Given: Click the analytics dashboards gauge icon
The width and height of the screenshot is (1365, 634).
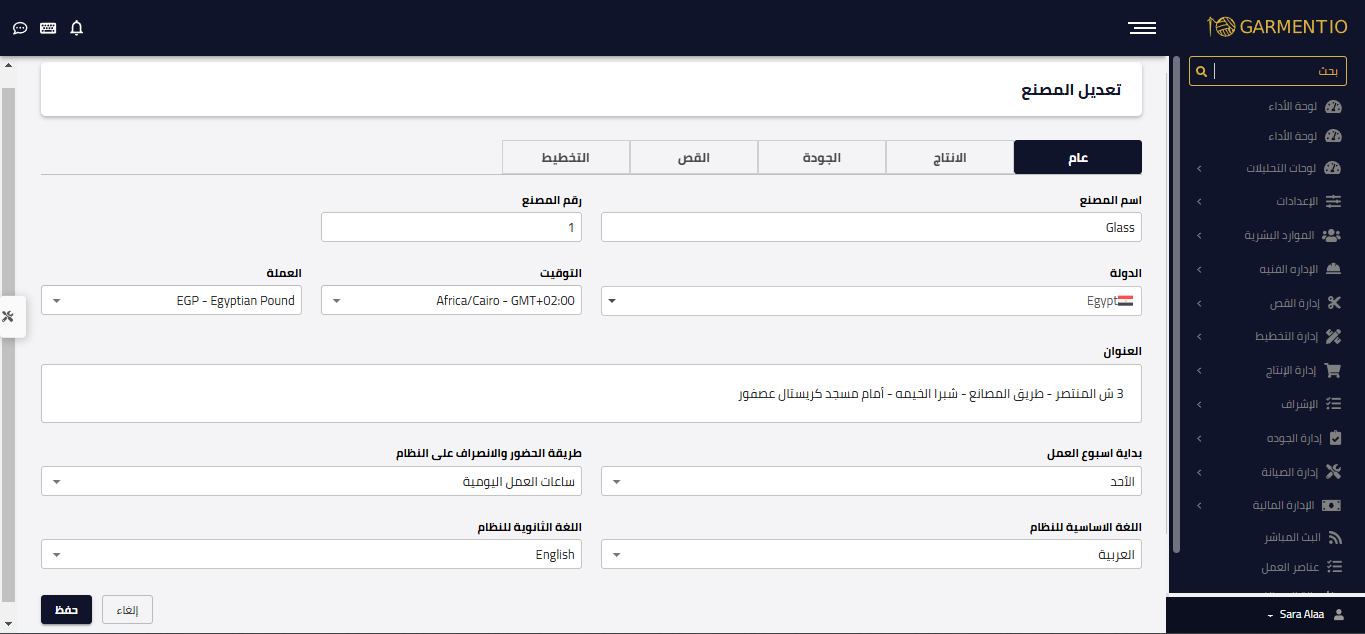Looking at the screenshot, I should [x=1332, y=168].
